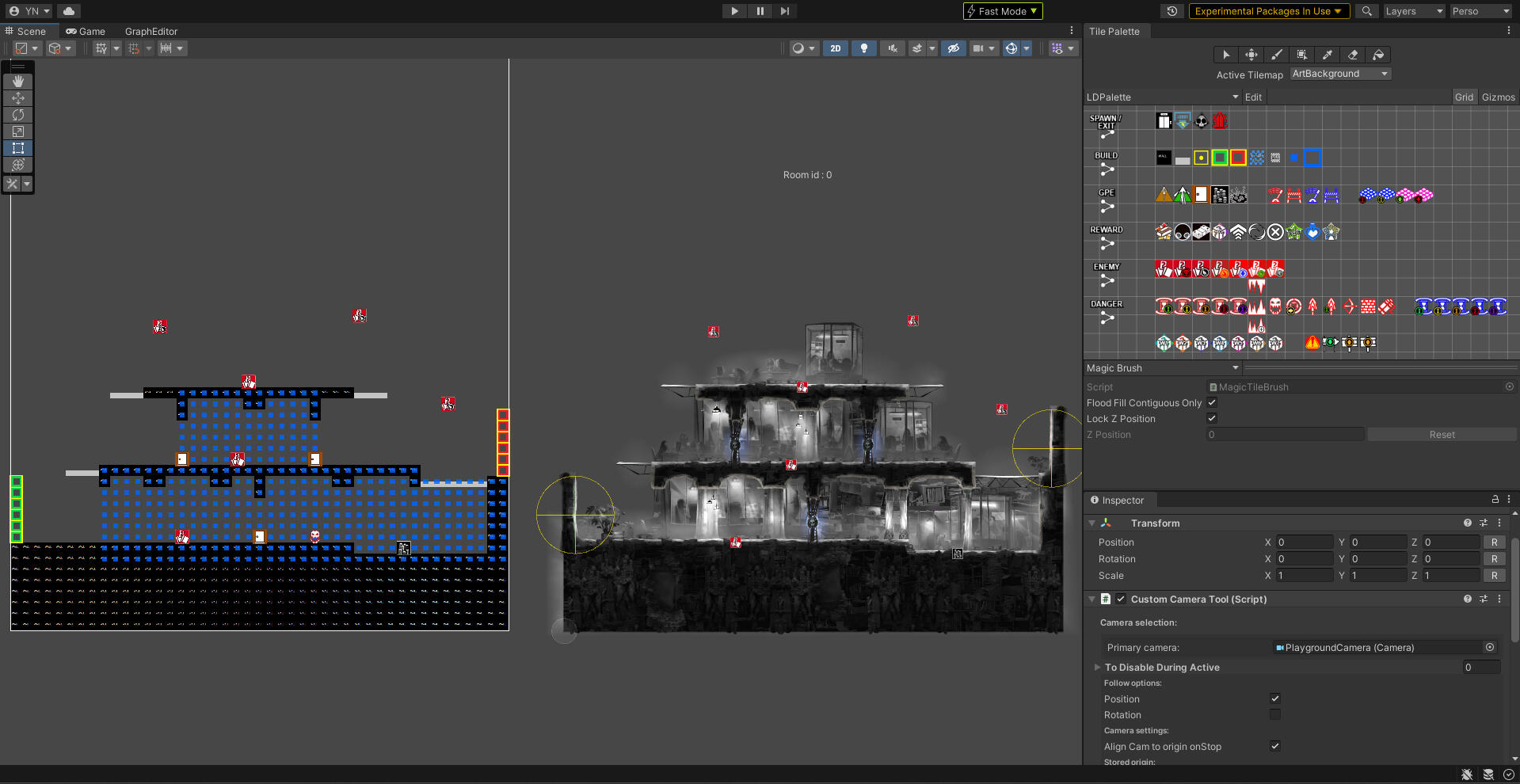1520x784 pixels.
Task: Select the tile Eraser tool
Action: (1353, 55)
